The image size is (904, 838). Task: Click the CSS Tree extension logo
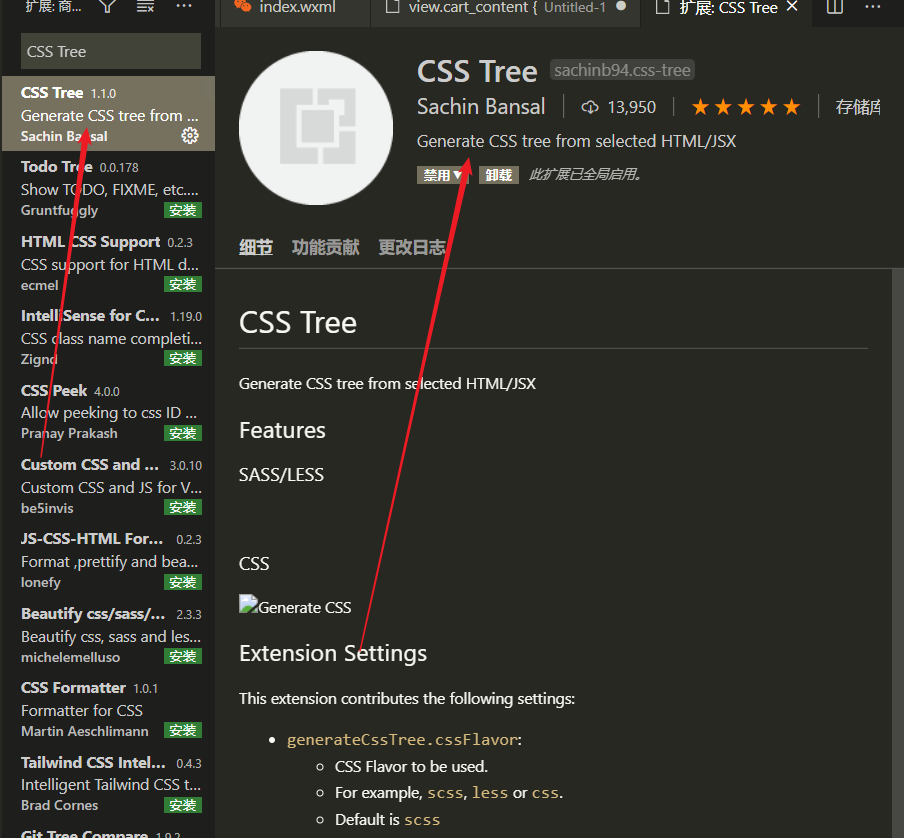[316, 128]
